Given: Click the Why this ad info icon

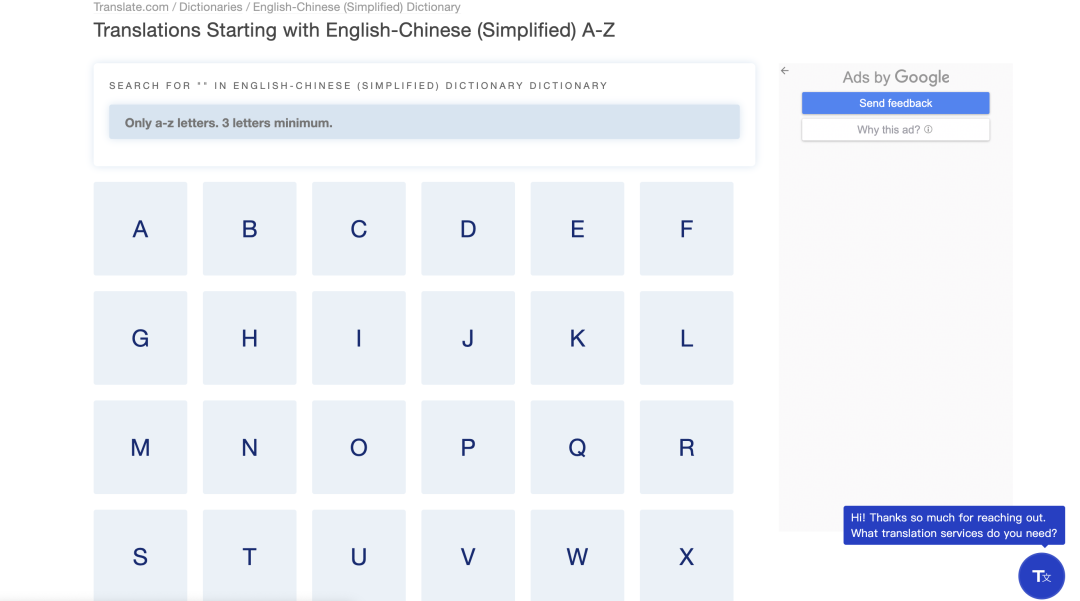Looking at the screenshot, I should pos(928,129).
